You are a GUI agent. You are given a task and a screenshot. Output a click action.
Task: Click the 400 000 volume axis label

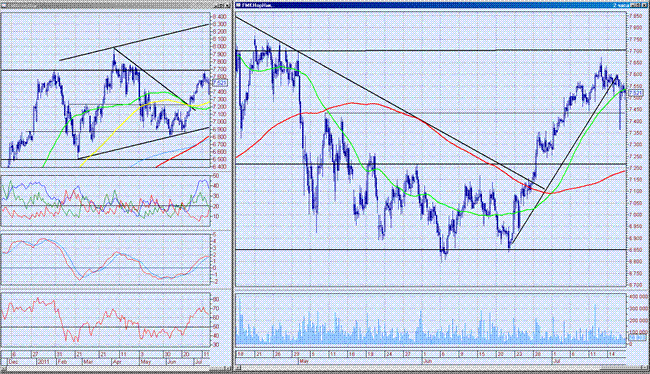[638, 297]
